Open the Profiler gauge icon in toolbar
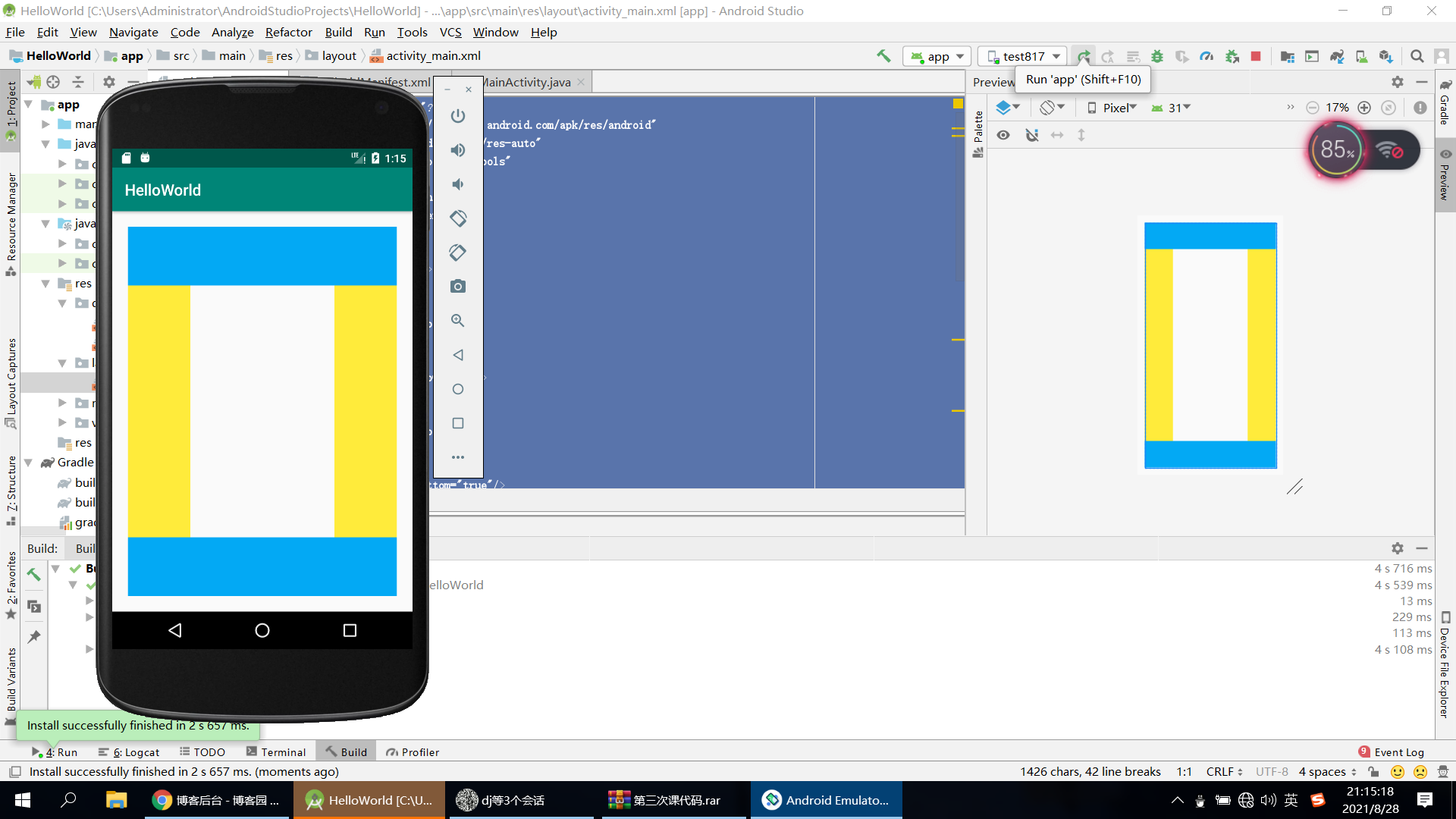Image resolution: width=1456 pixels, height=819 pixels. tap(1207, 56)
